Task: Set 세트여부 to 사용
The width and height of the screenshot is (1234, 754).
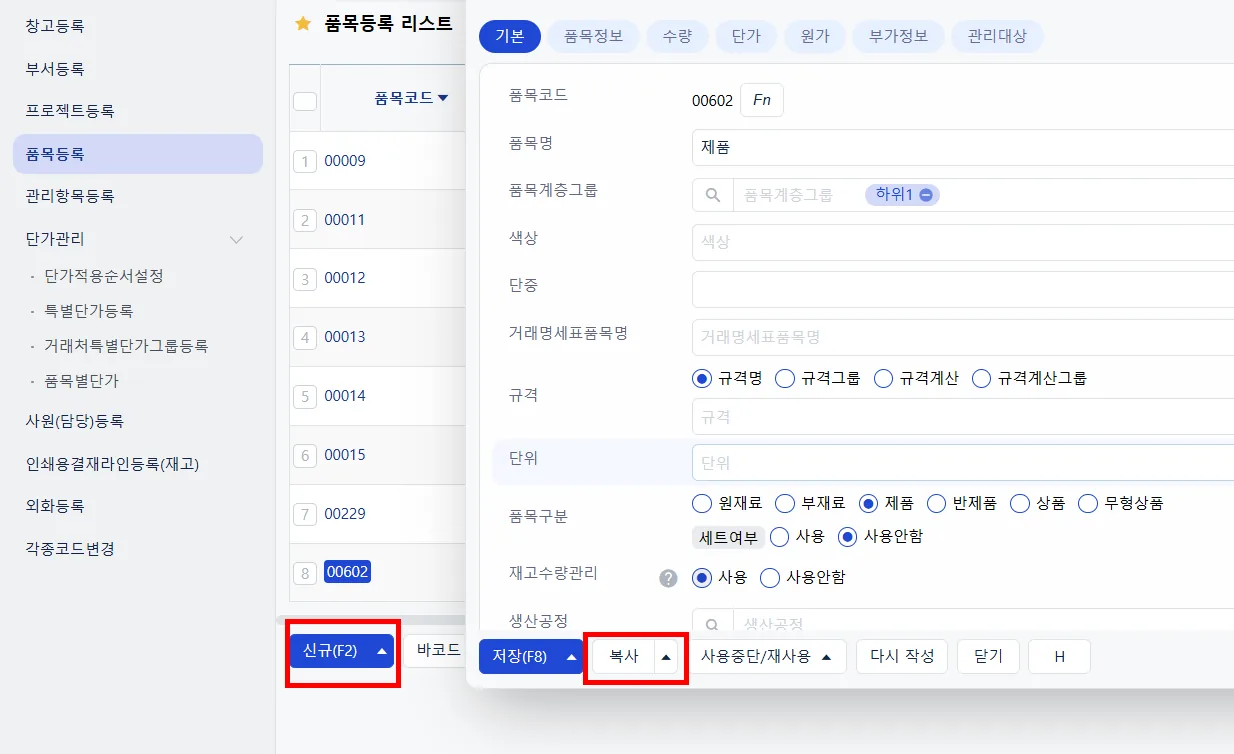Action: click(x=779, y=537)
